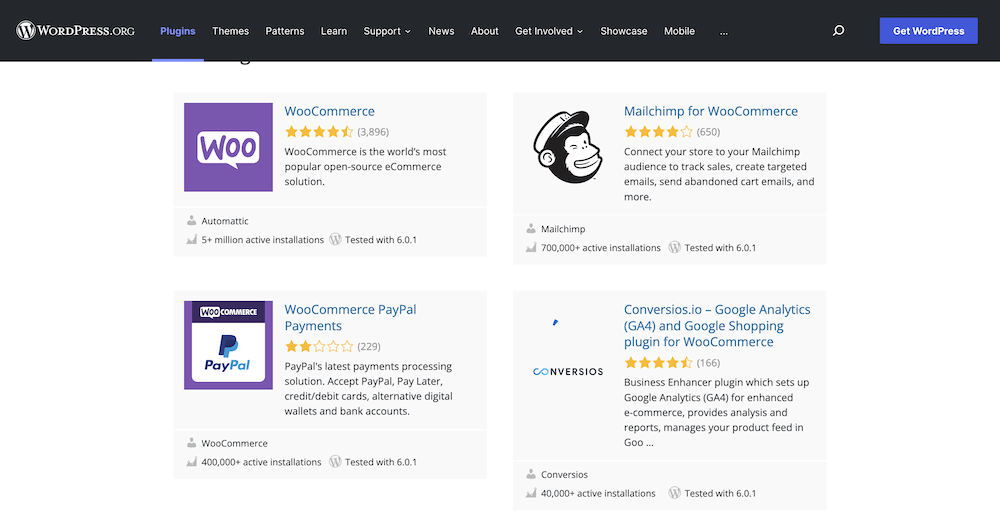Open the Mobile menu item

(679, 31)
